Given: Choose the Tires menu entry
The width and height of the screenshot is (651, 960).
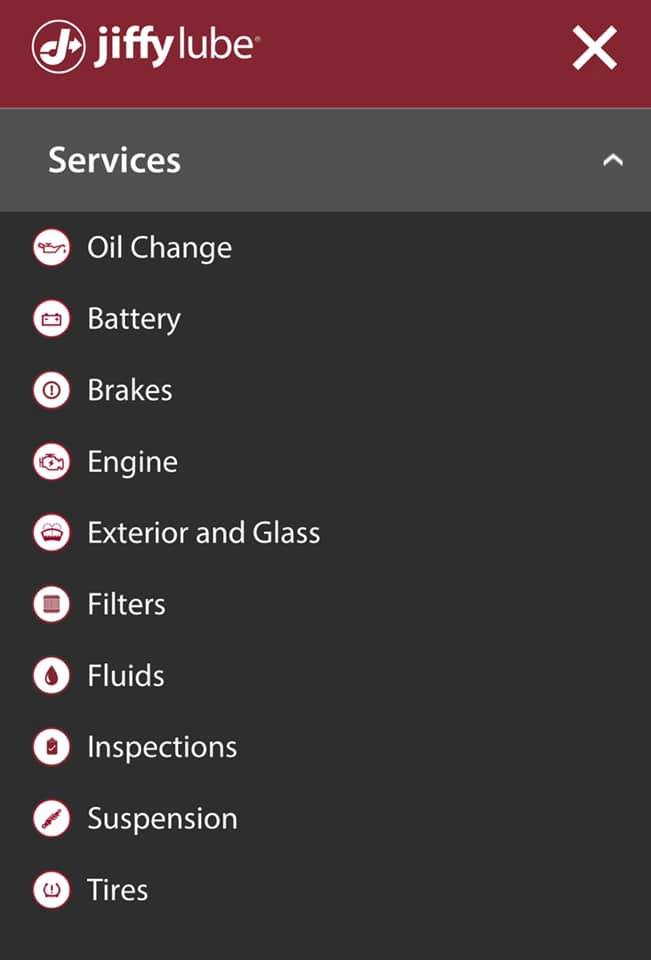Looking at the screenshot, I should (x=118, y=890).
